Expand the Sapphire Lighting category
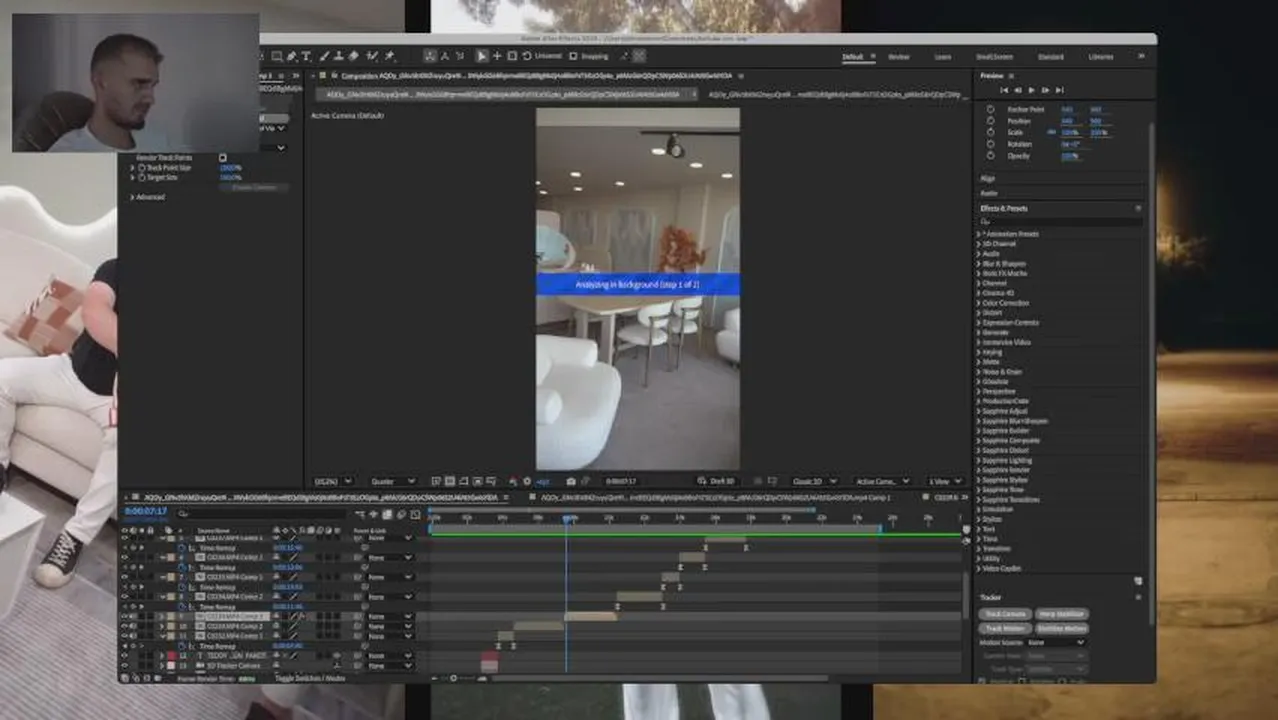The height and width of the screenshot is (720, 1278). pos(979,460)
